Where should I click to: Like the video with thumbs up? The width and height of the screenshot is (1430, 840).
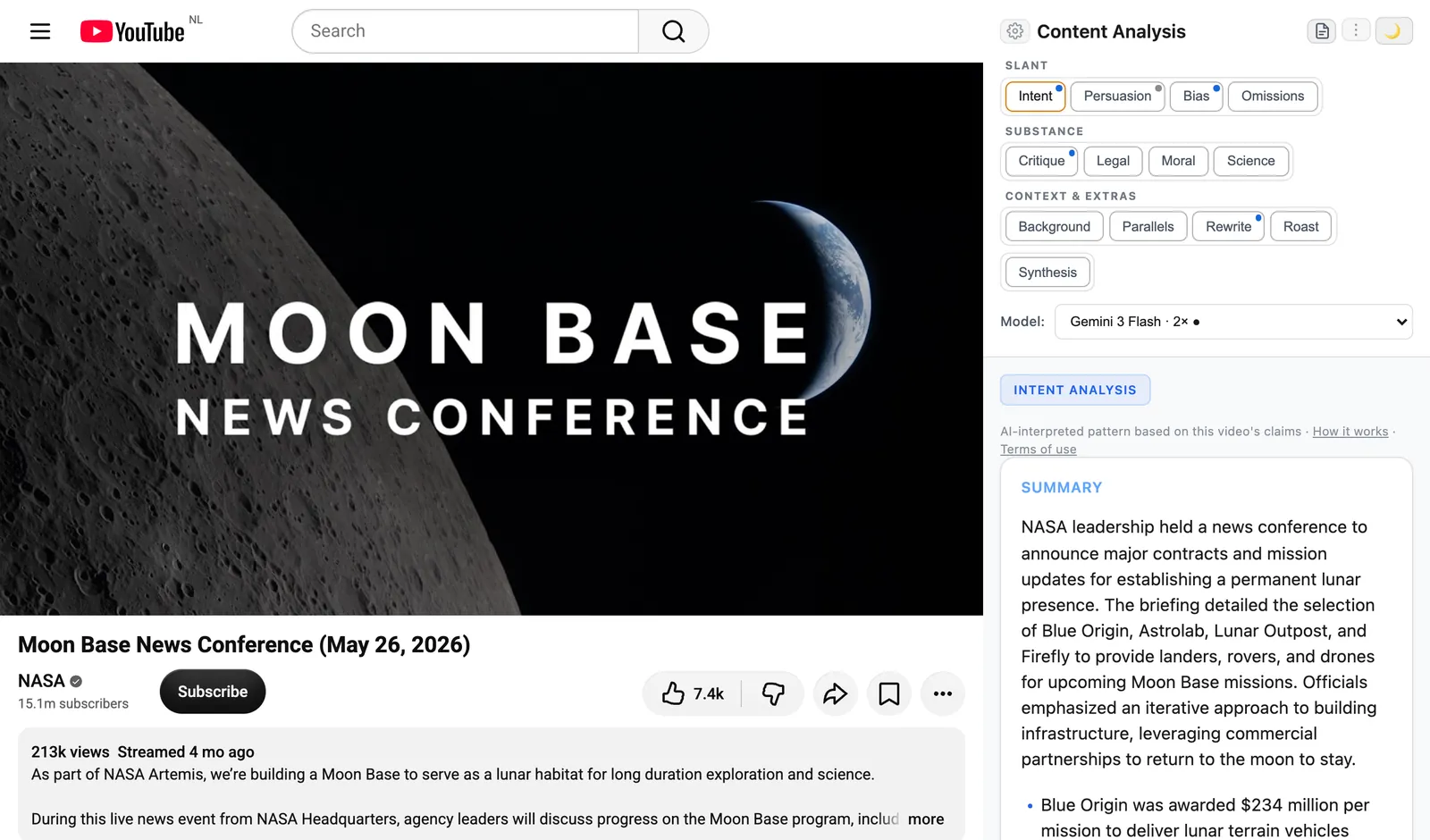click(x=693, y=693)
